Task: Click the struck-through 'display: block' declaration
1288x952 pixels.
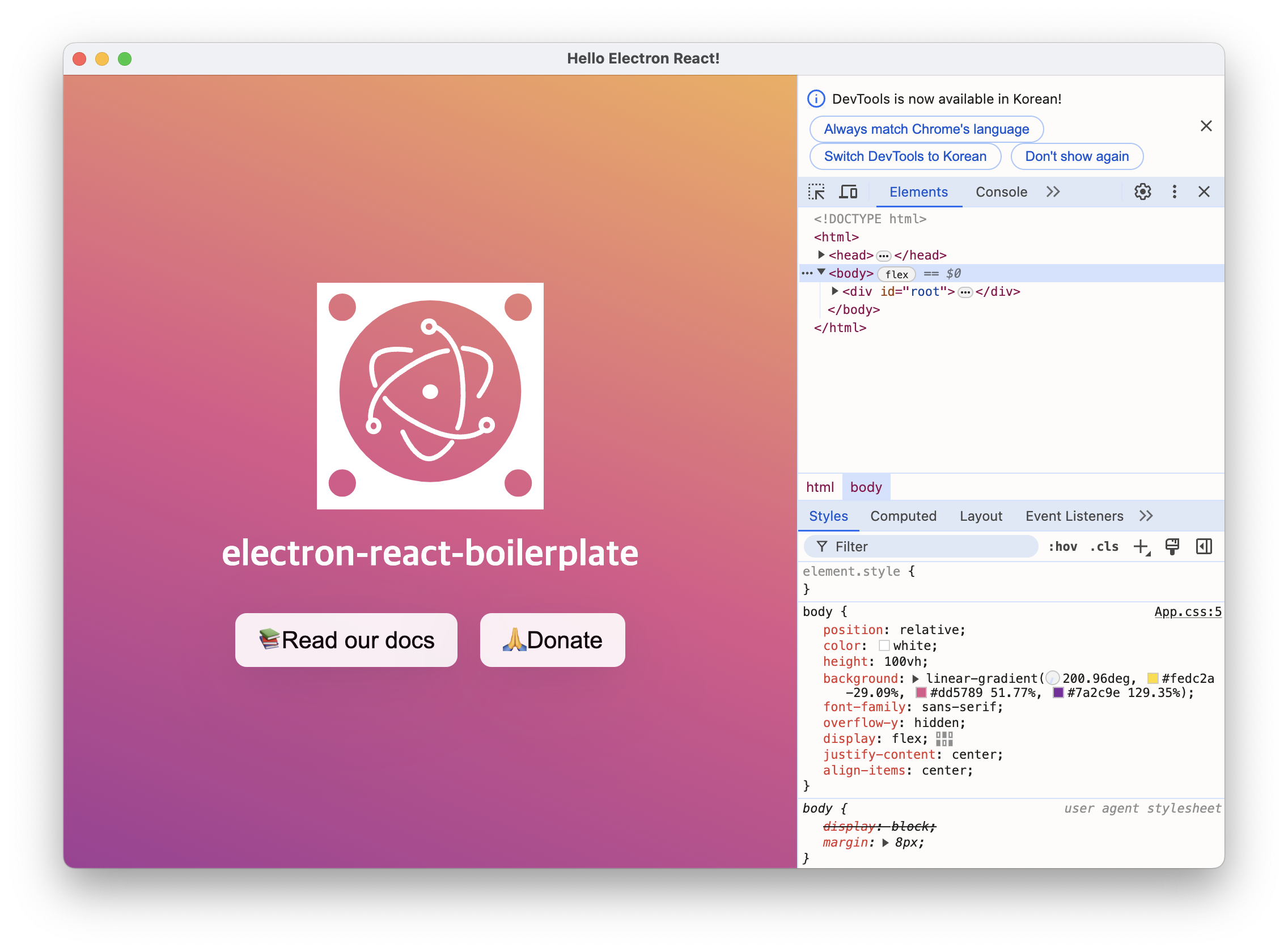Action: pos(879,827)
